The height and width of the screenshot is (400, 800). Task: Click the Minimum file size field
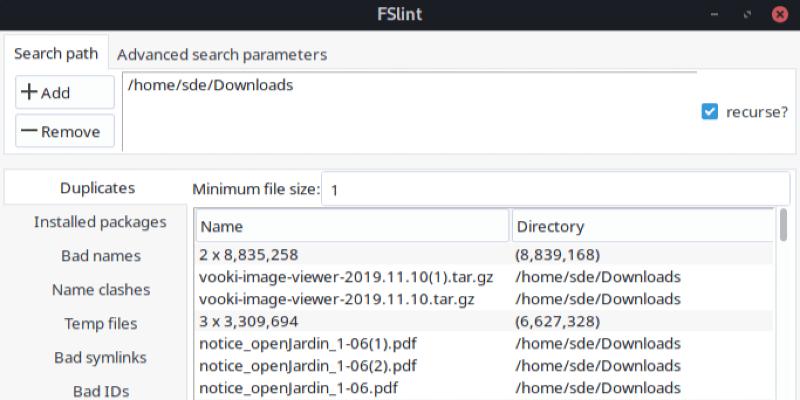(x=554, y=188)
